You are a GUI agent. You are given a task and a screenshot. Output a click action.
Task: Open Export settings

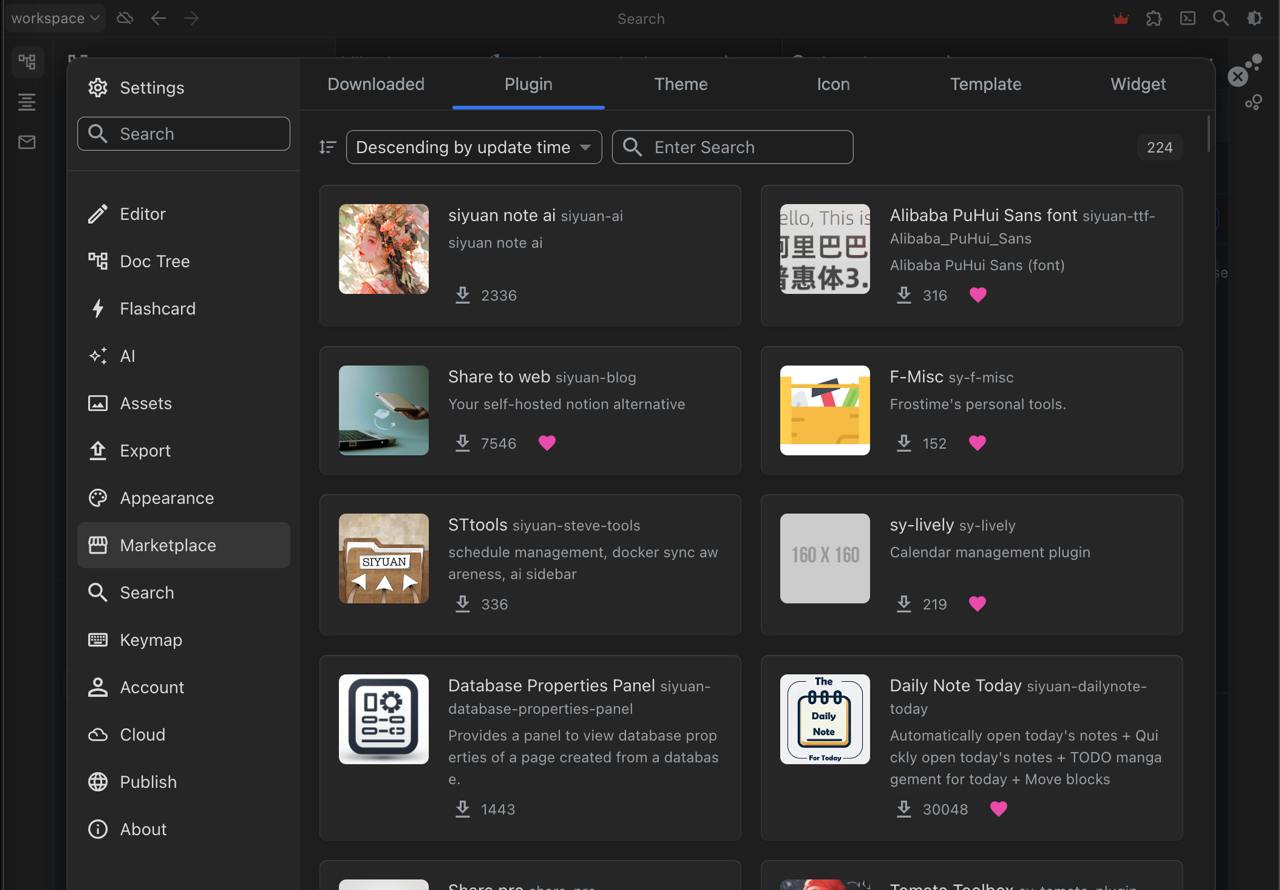point(184,450)
